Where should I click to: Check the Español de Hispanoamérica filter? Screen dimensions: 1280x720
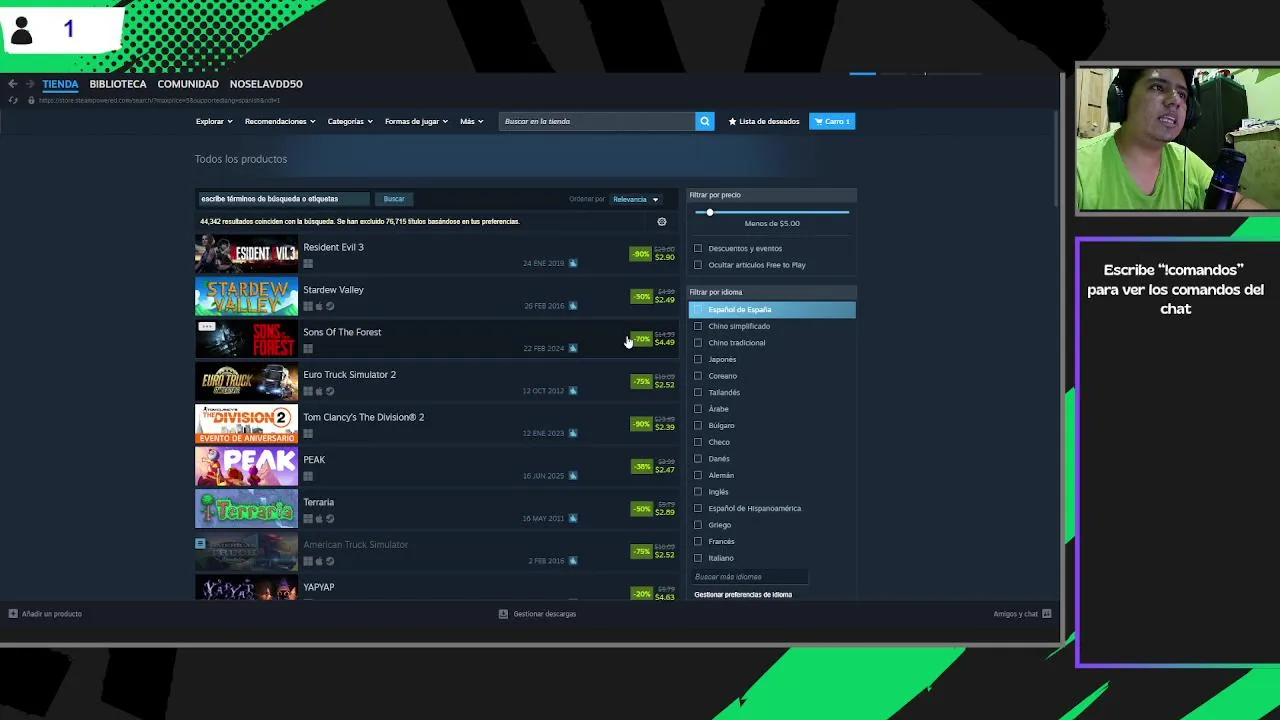click(698, 508)
